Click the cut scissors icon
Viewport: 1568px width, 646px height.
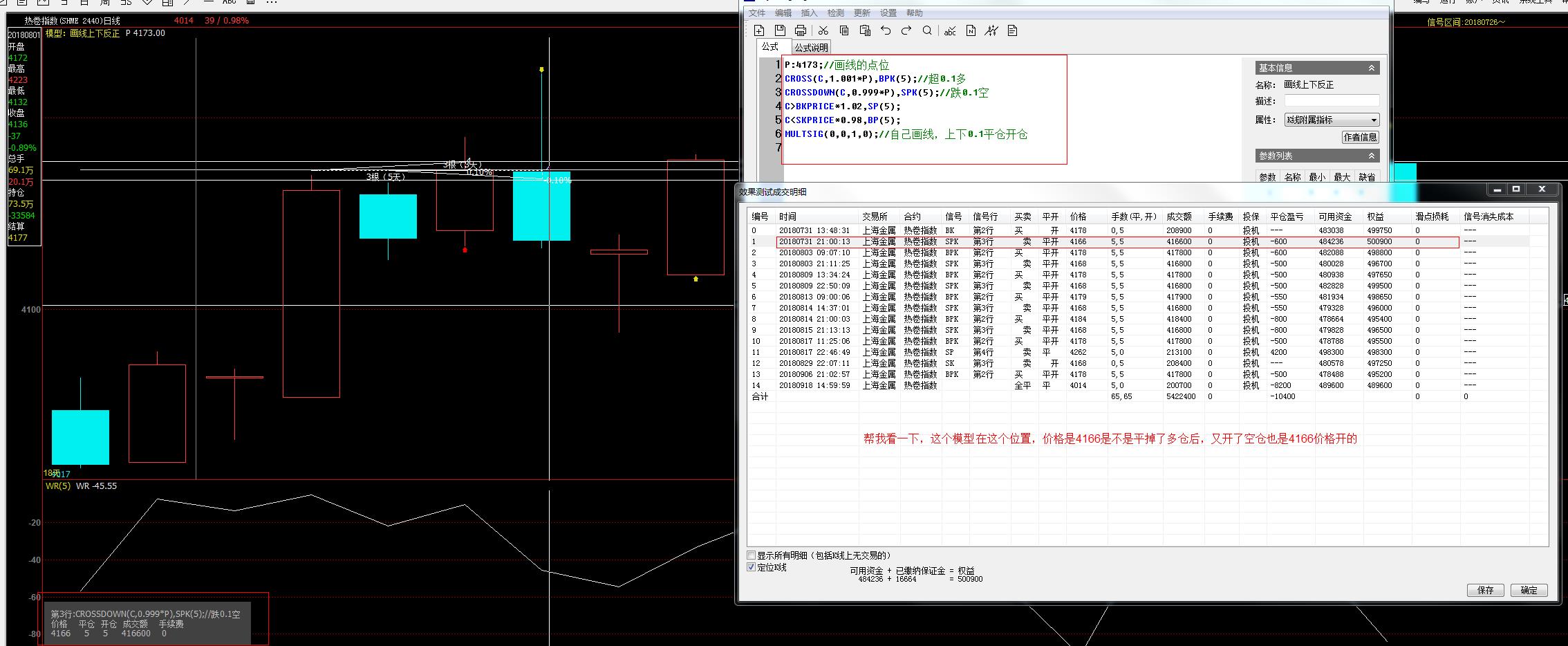point(823,30)
